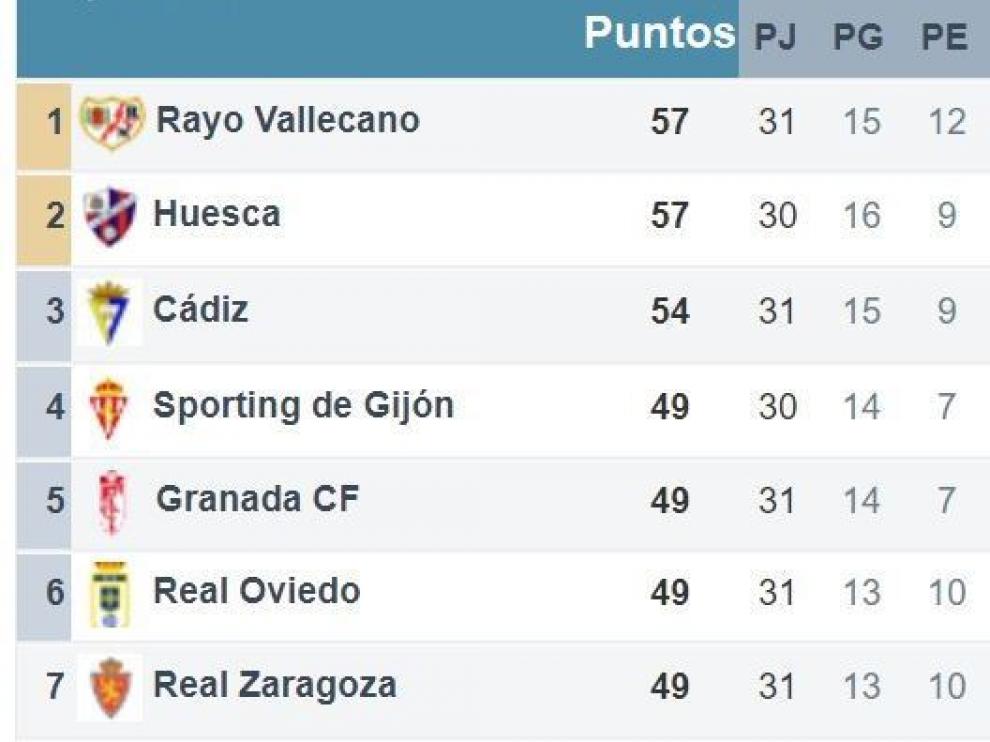Image resolution: width=990 pixels, height=742 pixels.
Task: Click the Sporting de Gijón crest
Action: tap(109, 409)
